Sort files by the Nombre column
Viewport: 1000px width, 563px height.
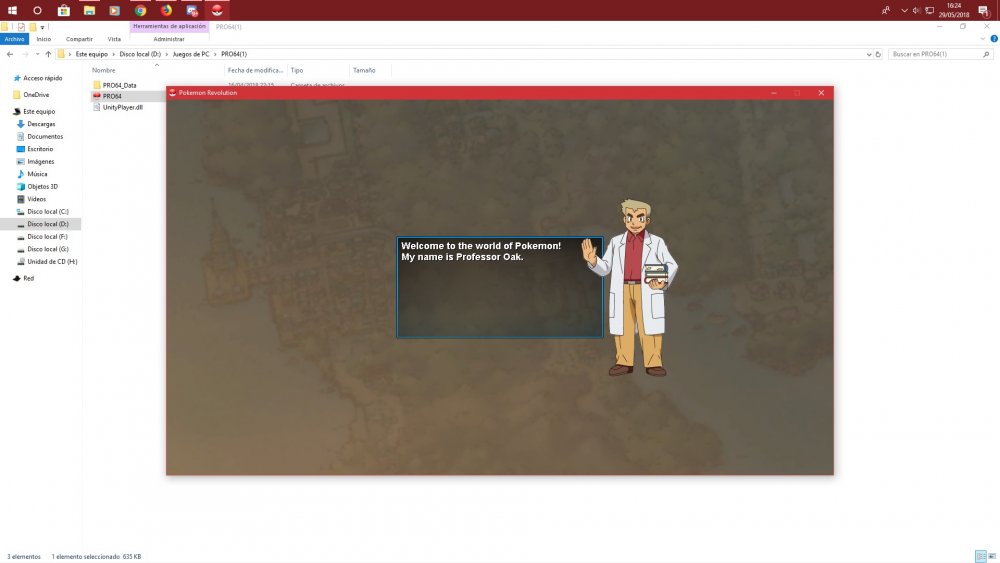click(x=104, y=70)
